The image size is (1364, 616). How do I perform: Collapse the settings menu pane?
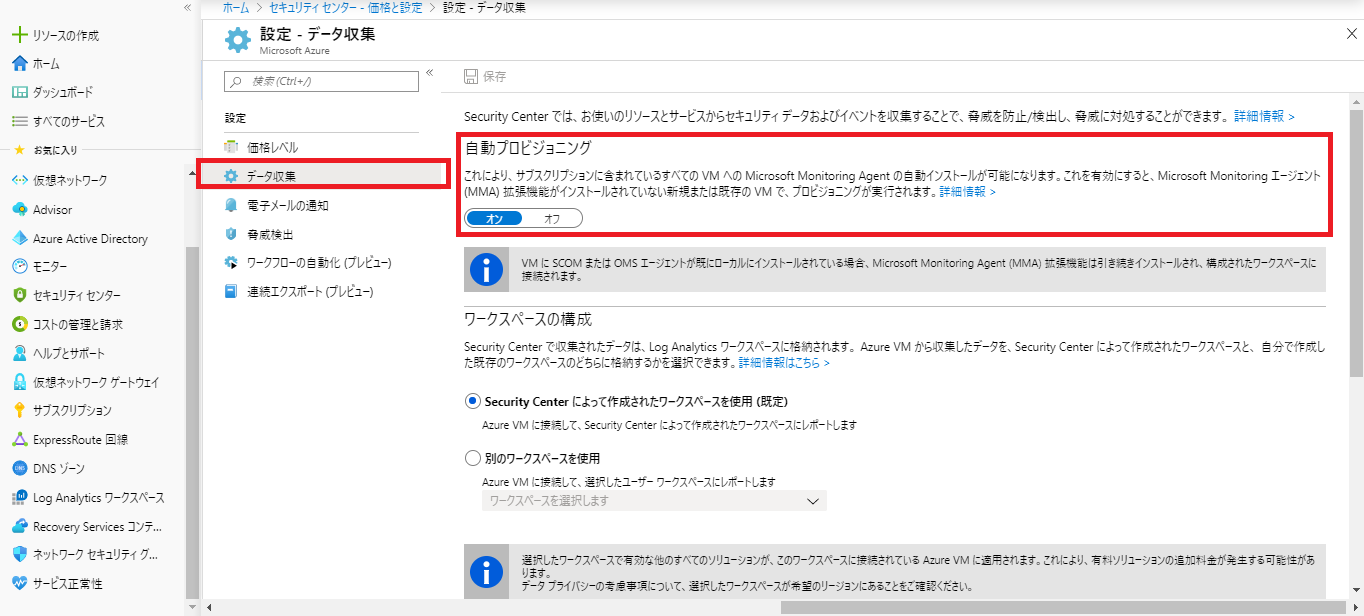(430, 73)
